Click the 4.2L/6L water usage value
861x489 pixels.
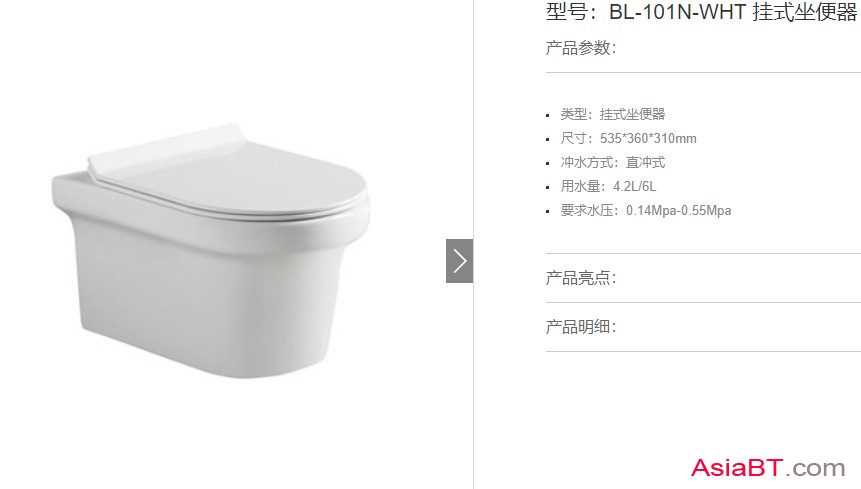pos(634,187)
